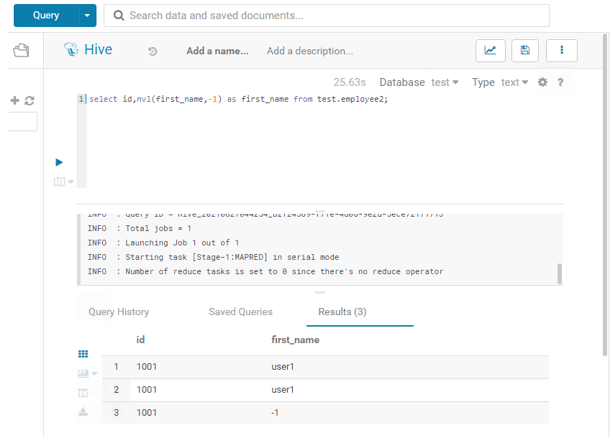Click the Query button
The width and height of the screenshot is (613, 443).
[46, 16]
